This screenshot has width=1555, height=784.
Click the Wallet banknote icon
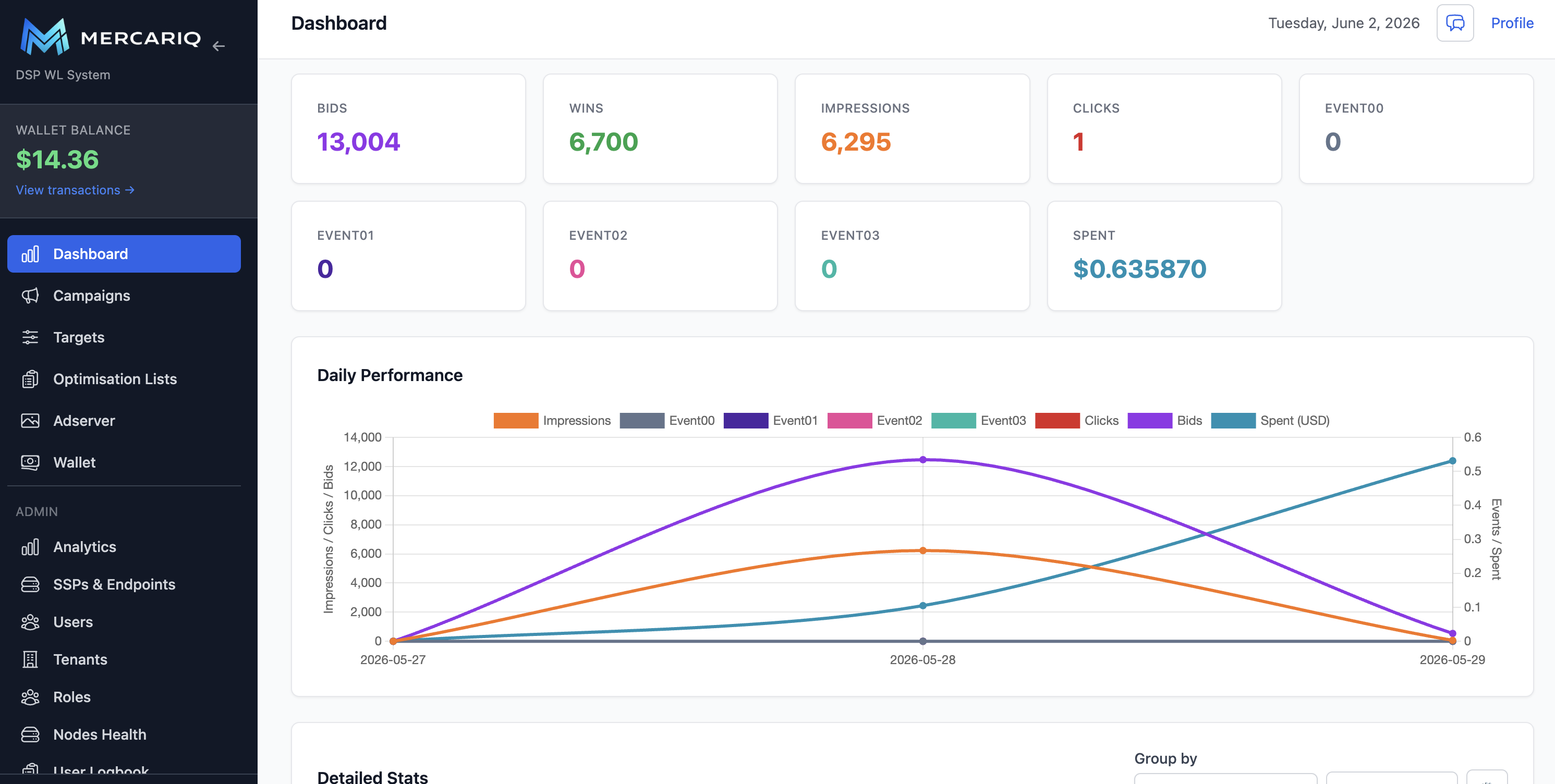30,462
